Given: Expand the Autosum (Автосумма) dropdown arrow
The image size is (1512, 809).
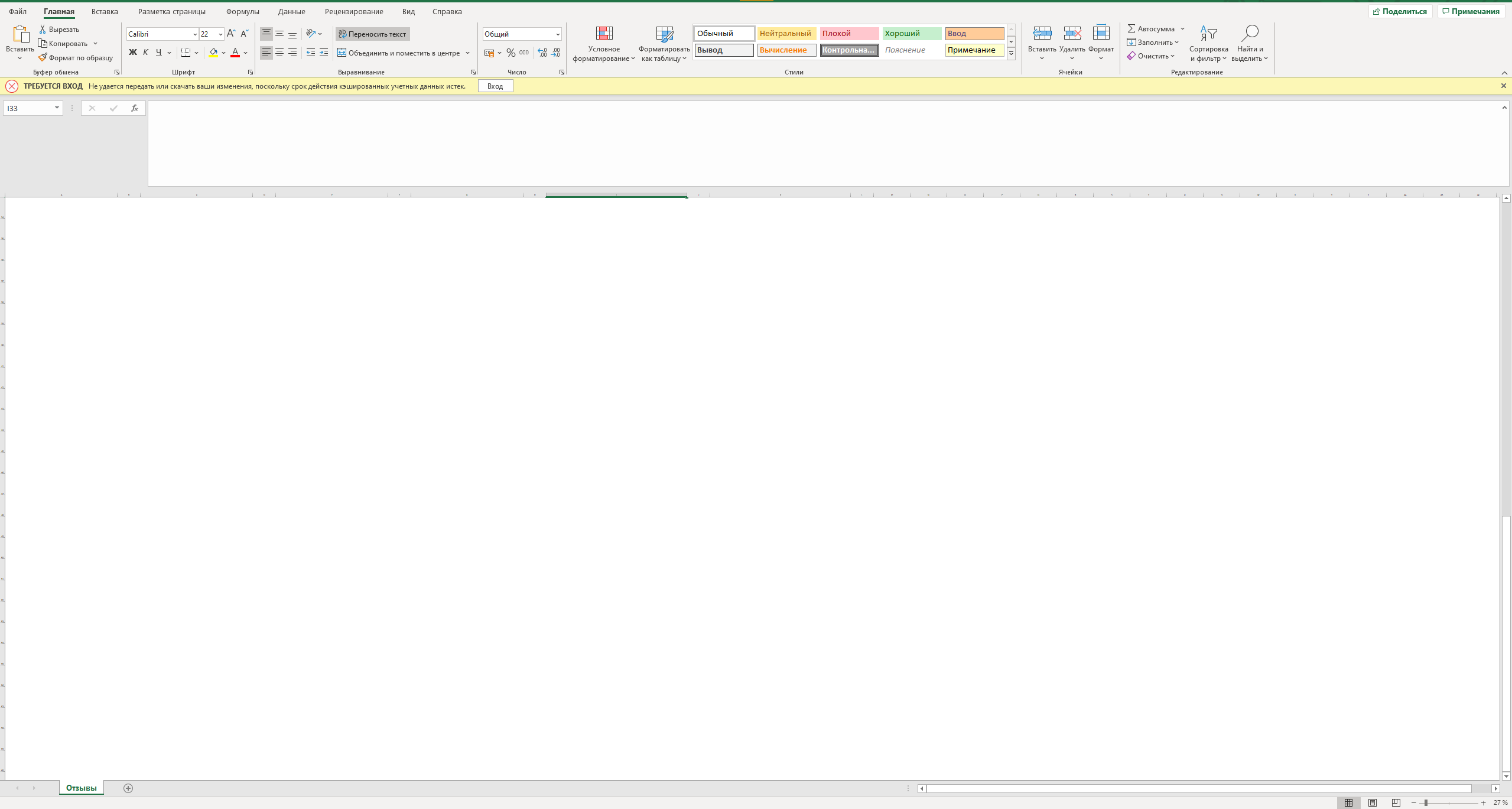Looking at the screenshot, I should point(1182,28).
